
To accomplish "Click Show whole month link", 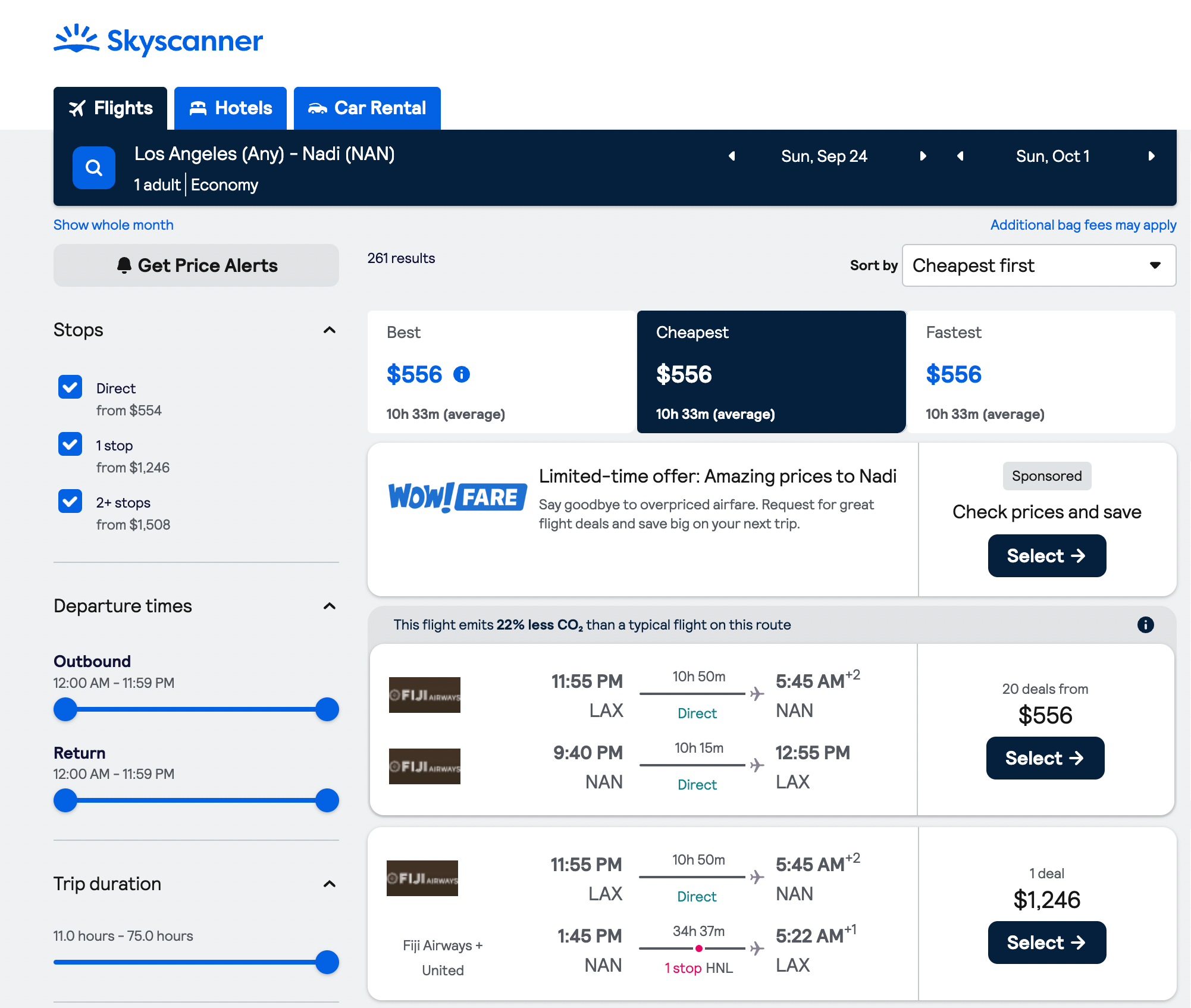I will click(114, 225).
